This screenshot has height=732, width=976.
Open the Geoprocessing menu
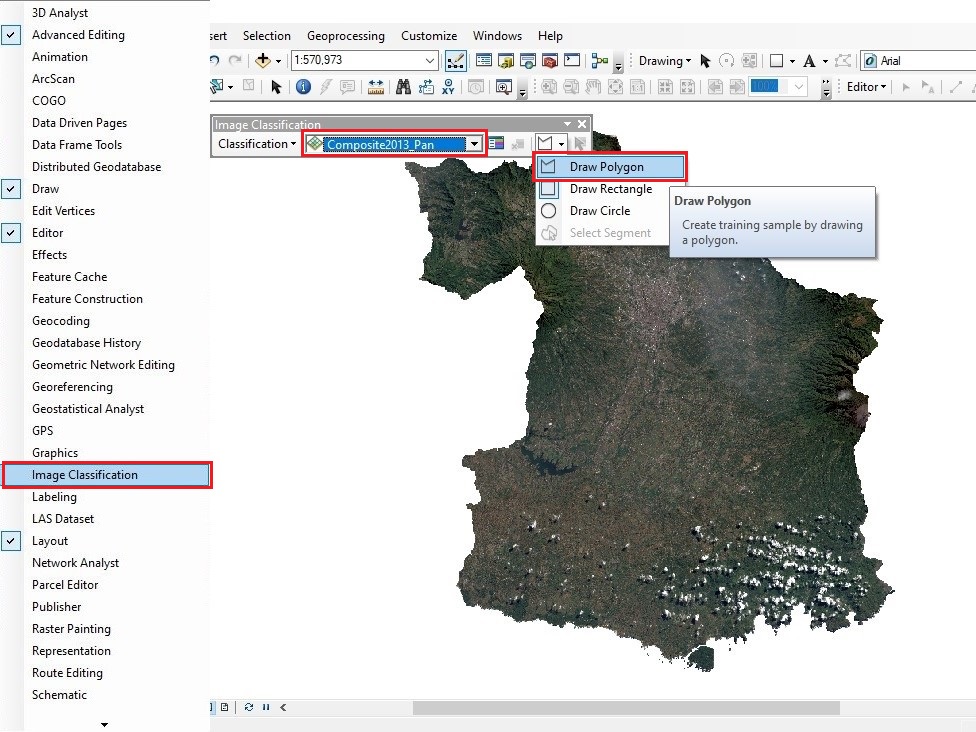coord(345,35)
